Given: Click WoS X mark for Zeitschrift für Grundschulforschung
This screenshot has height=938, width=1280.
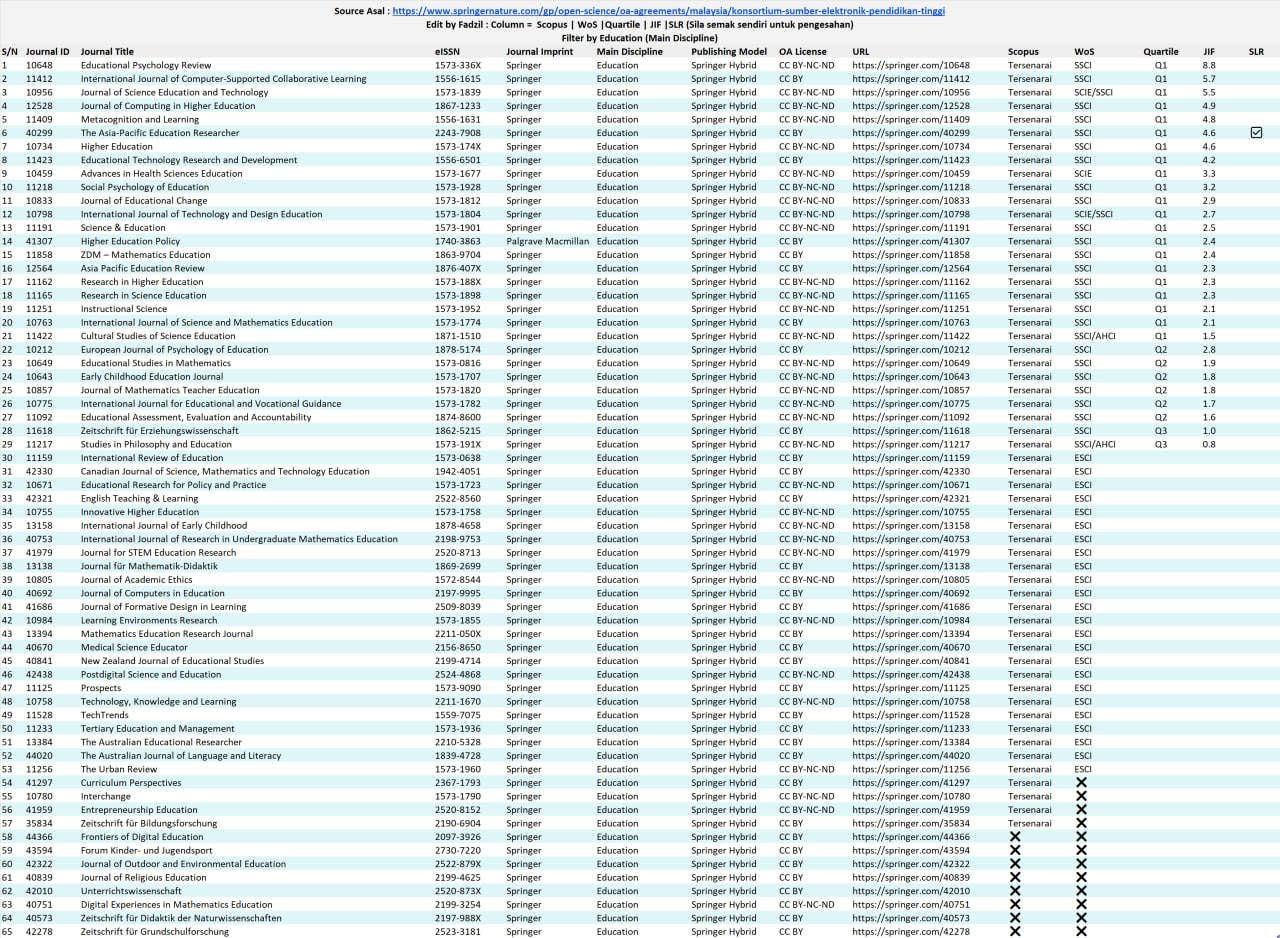Looking at the screenshot, I should coord(1081,931).
